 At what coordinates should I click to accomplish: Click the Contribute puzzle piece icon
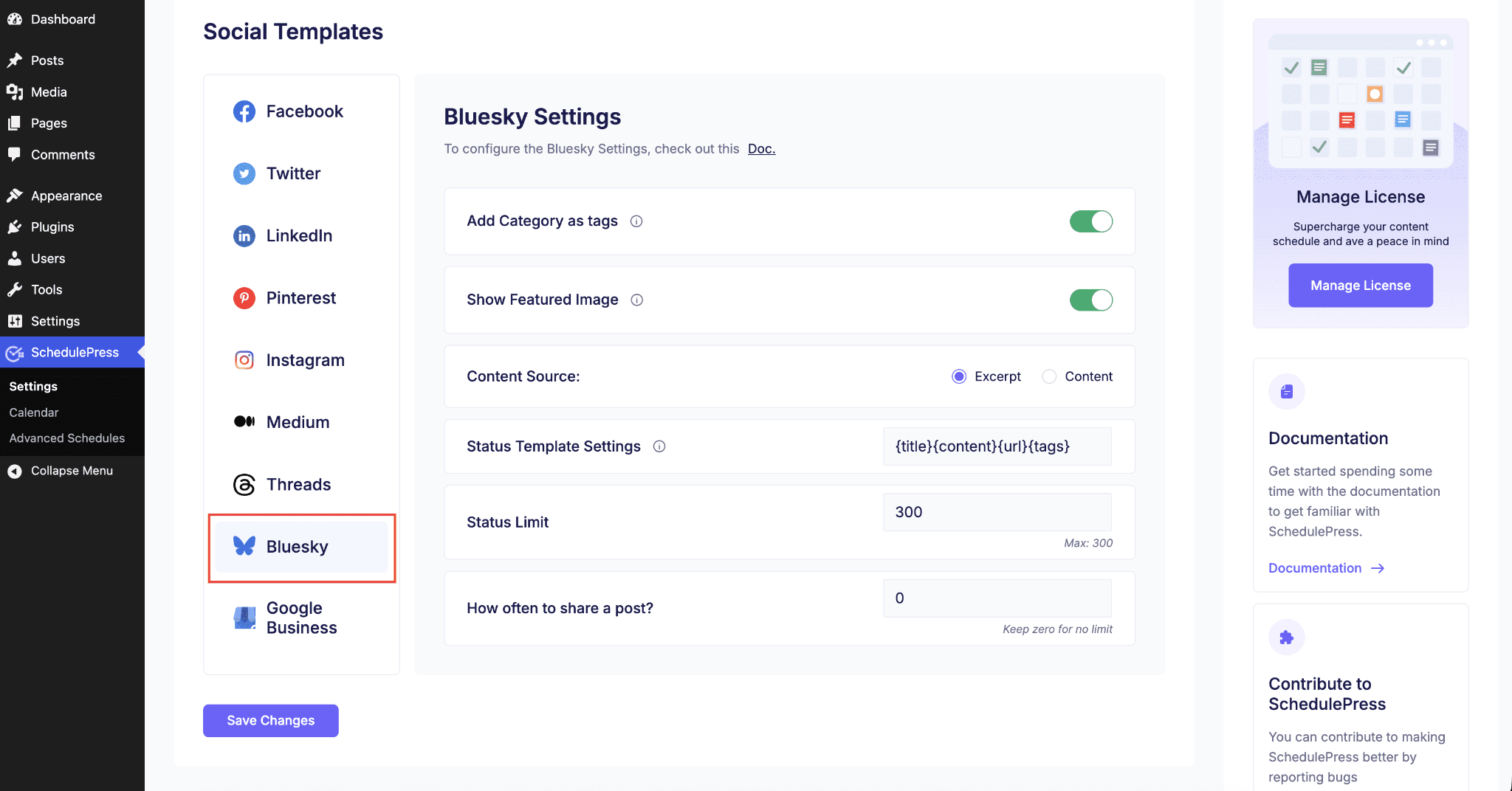(x=1287, y=638)
